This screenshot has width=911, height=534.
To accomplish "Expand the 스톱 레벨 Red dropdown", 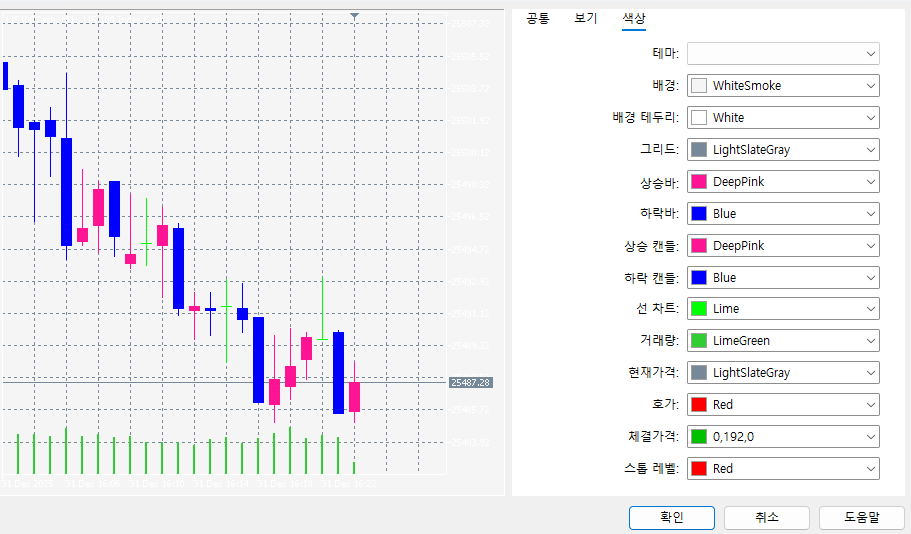I will [871, 468].
